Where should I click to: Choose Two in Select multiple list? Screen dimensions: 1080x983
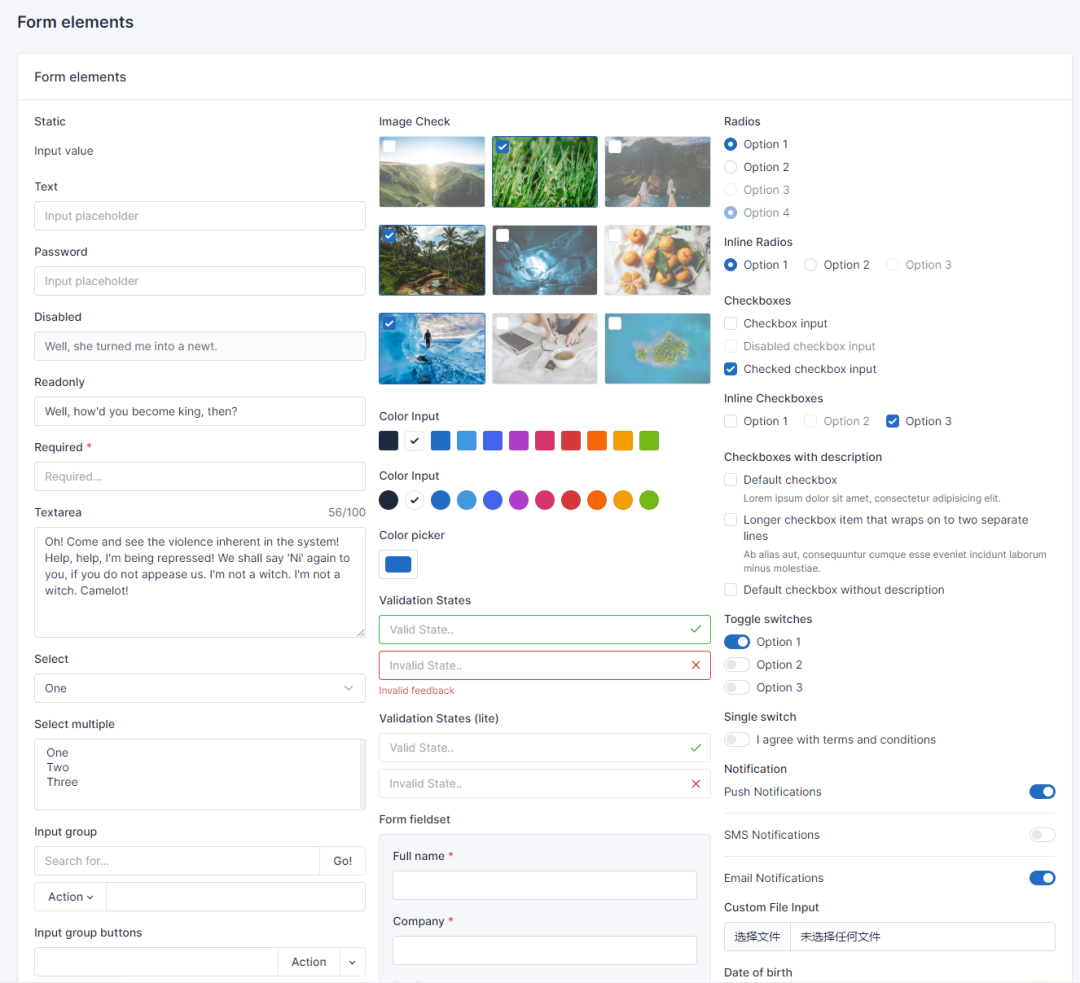(x=58, y=767)
